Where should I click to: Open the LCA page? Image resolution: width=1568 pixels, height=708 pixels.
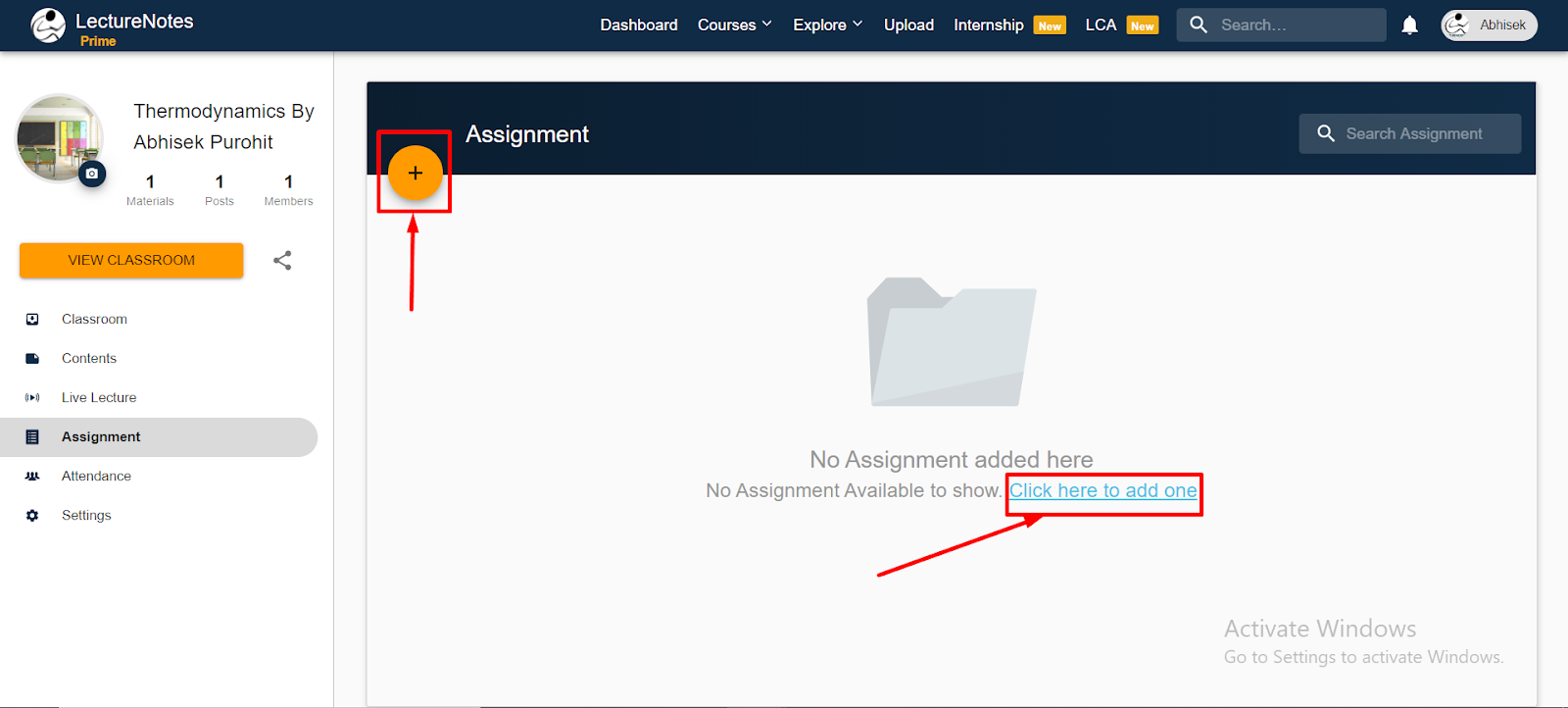[x=1101, y=25]
